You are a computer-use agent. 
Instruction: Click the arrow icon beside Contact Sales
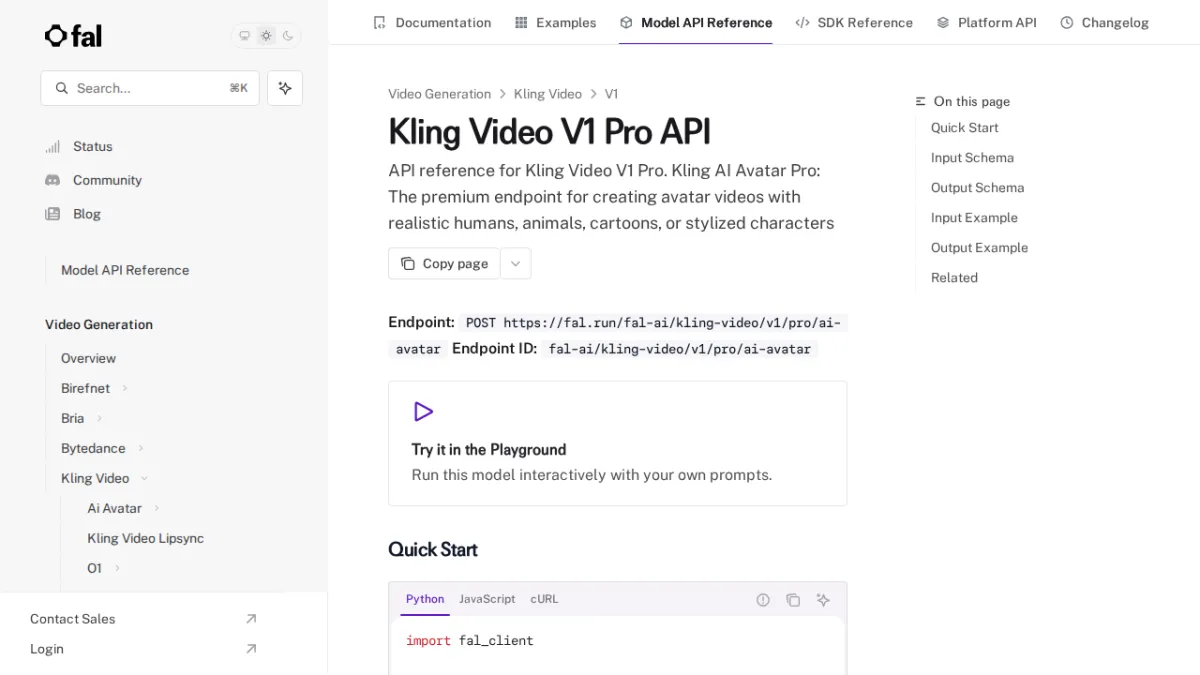[x=251, y=619]
